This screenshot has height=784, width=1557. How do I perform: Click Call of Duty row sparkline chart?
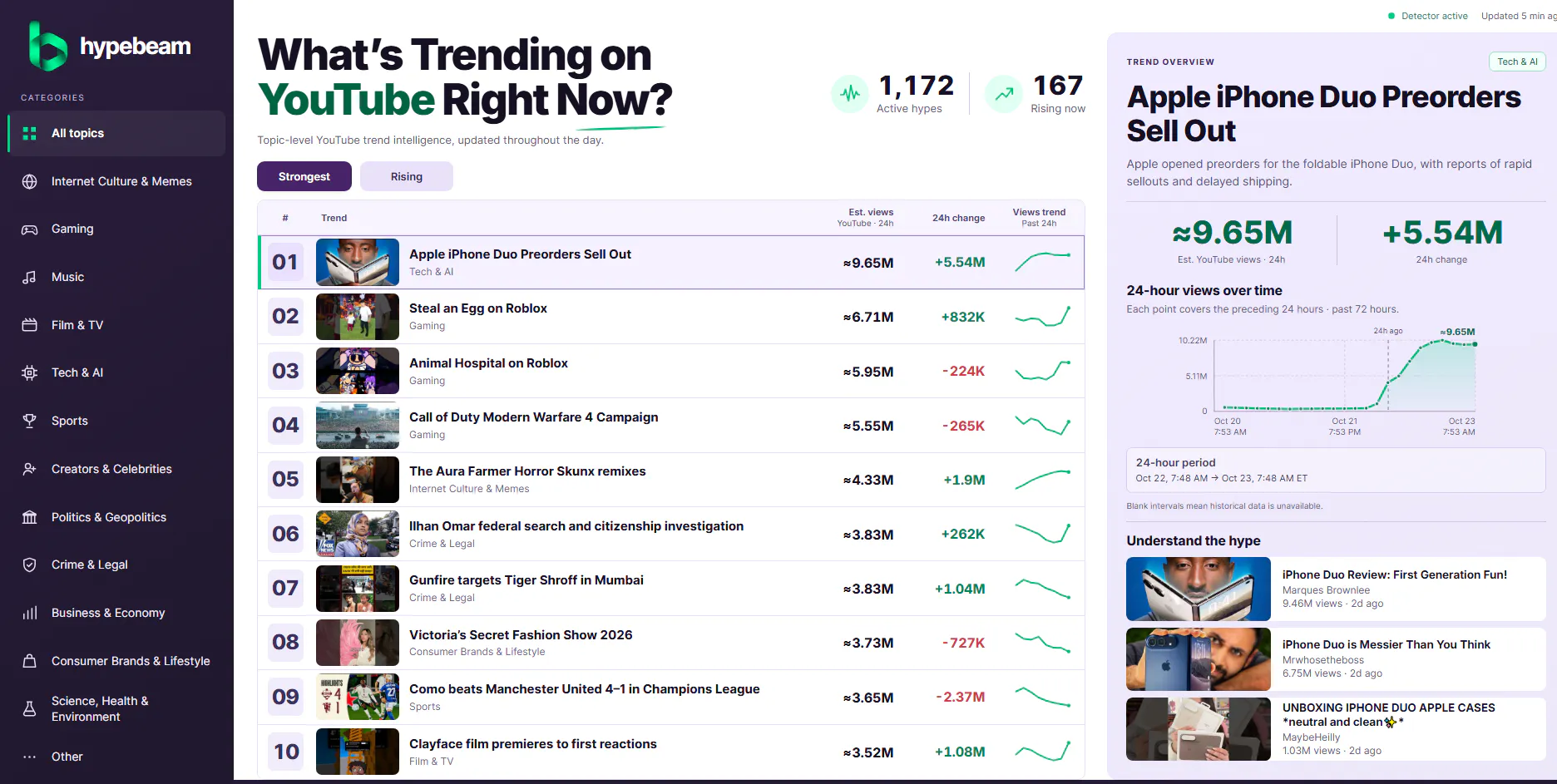pos(1042,425)
